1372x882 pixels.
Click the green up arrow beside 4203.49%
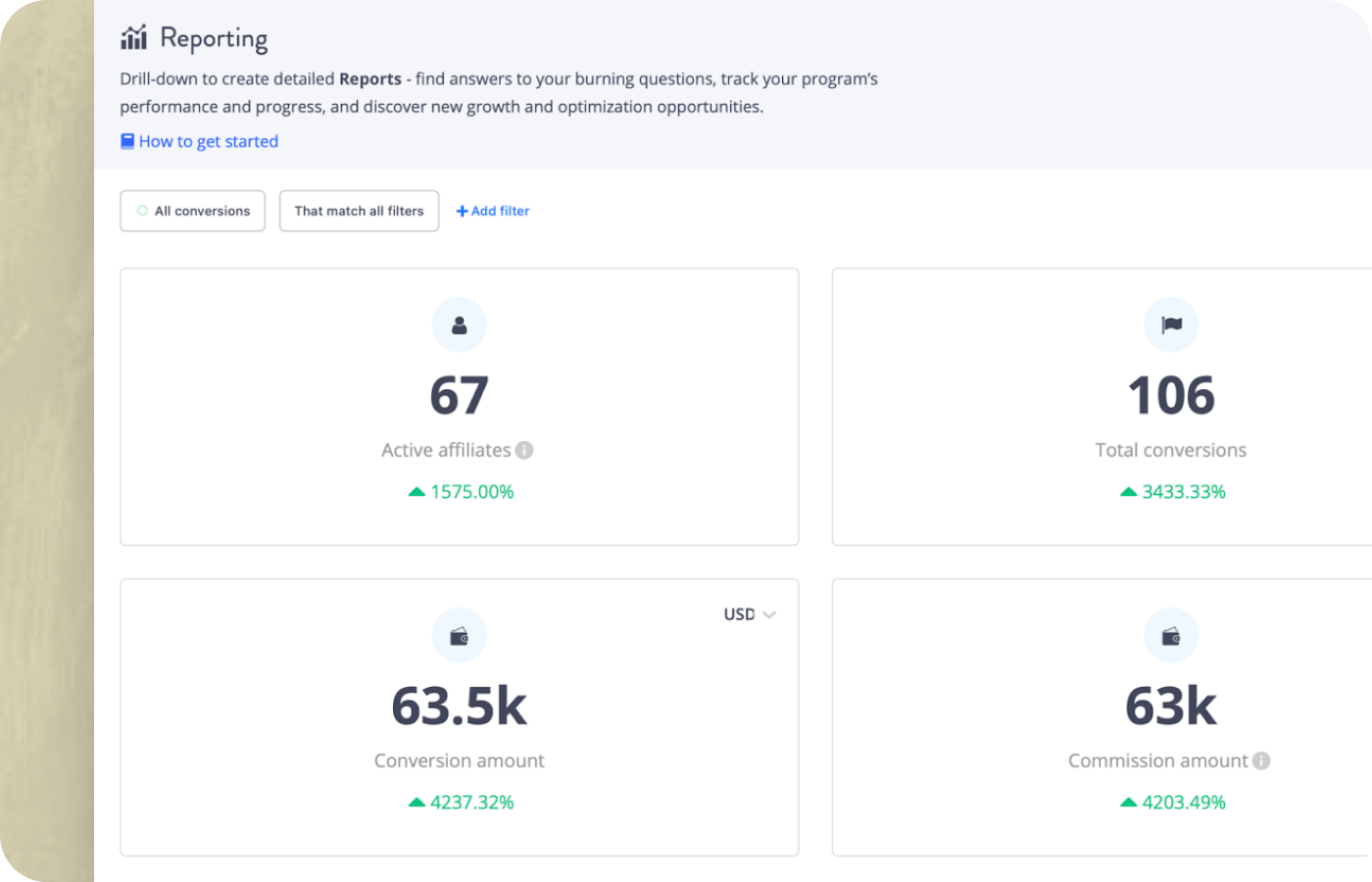[1128, 802]
